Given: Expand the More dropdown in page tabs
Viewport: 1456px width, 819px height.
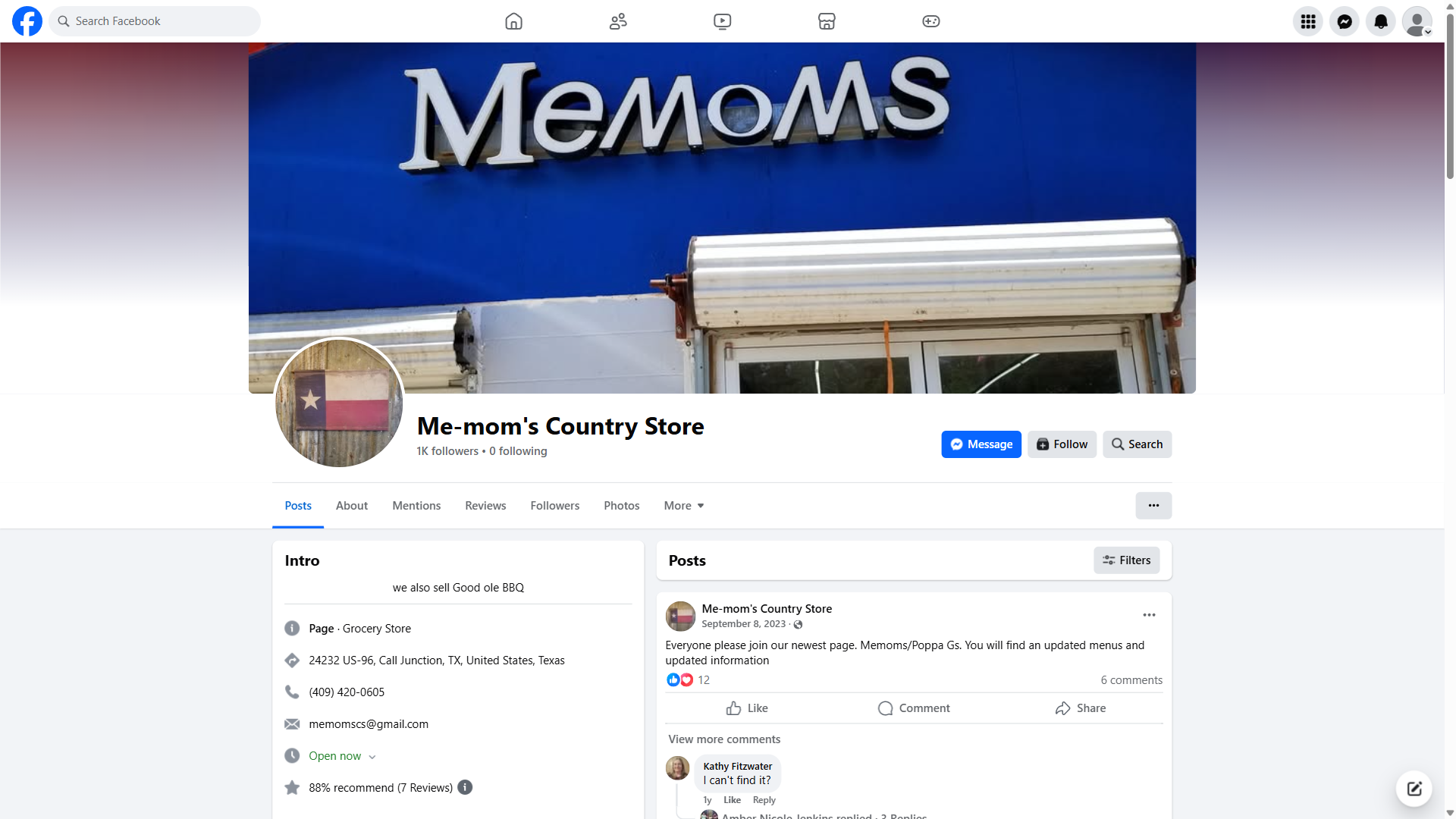Looking at the screenshot, I should (x=684, y=506).
